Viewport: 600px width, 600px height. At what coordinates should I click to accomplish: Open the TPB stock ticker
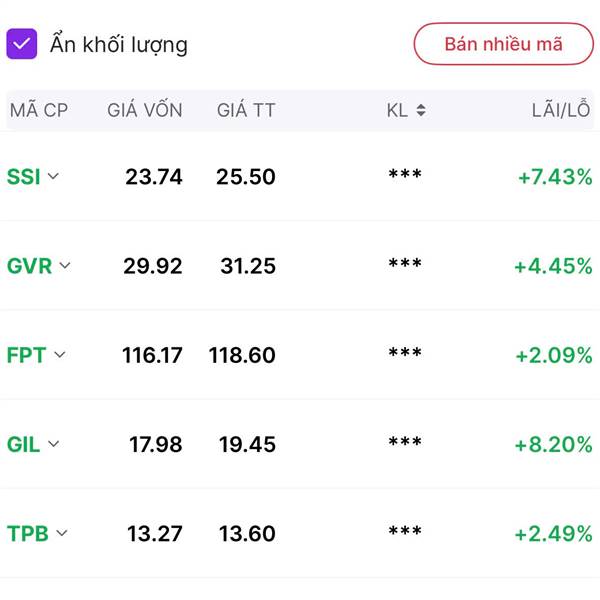click(x=28, y=533)
